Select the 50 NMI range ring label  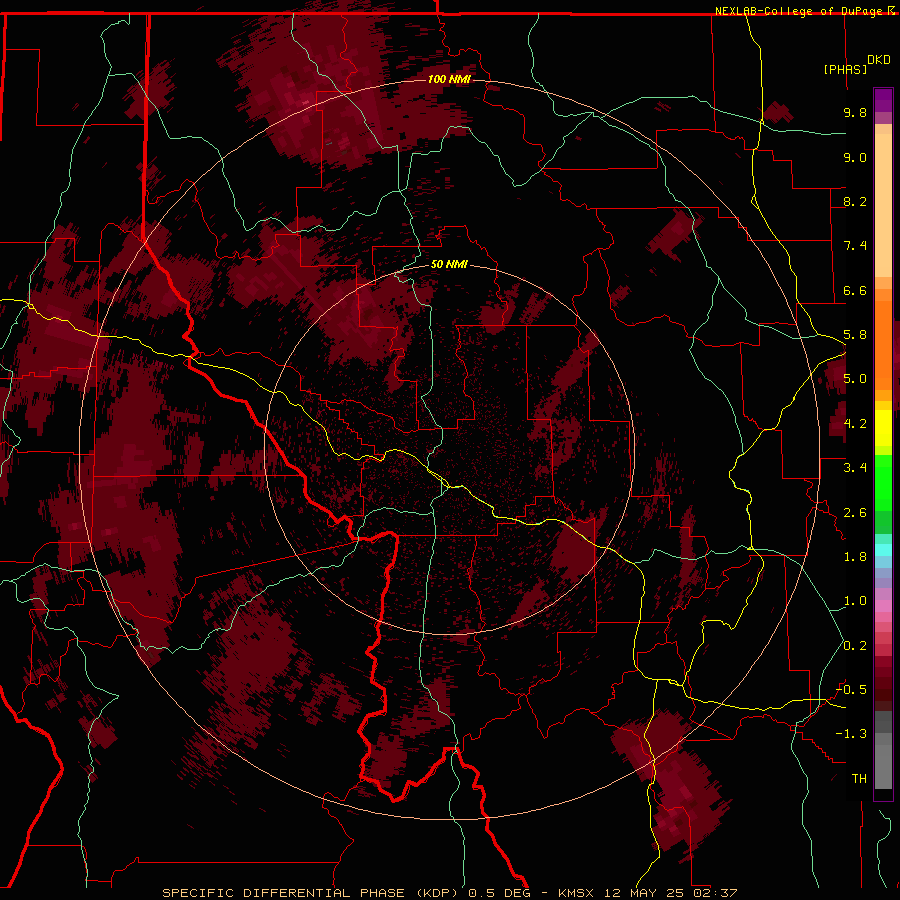pos(449,264)
